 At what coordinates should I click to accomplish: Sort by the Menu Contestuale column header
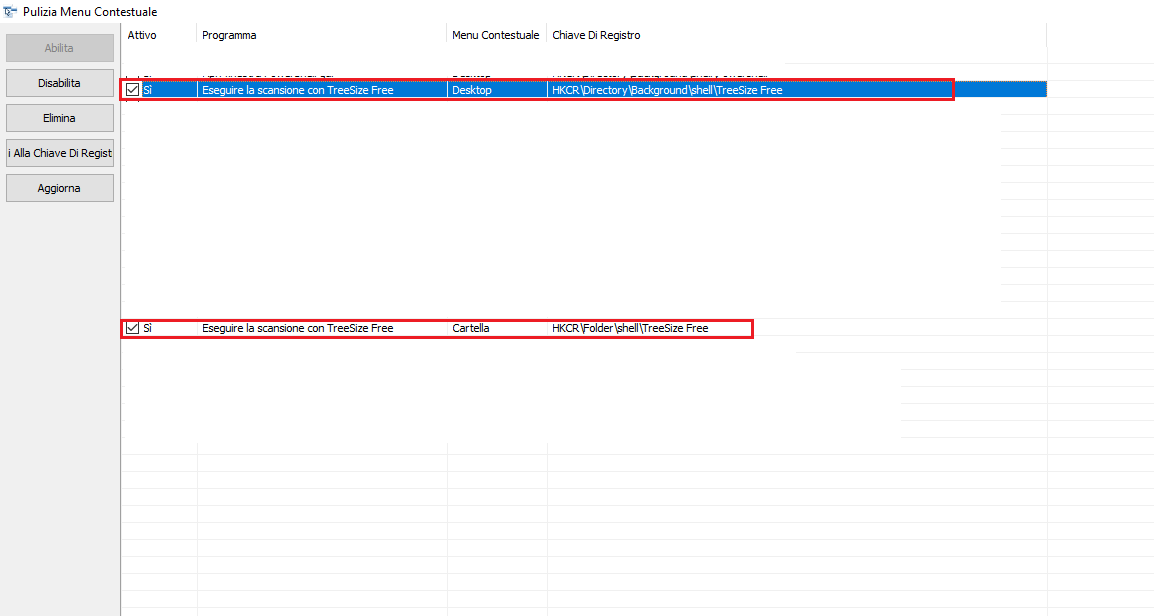coord(497,35)
